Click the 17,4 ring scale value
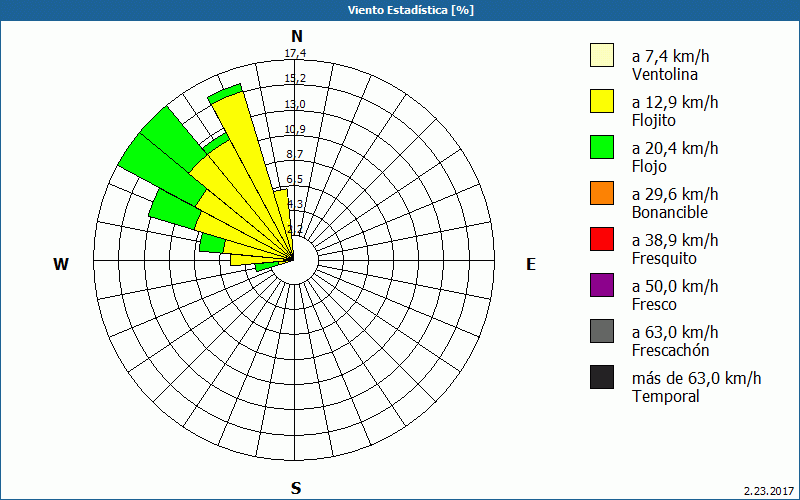800x500 pixels. click(x=295, y=53)
